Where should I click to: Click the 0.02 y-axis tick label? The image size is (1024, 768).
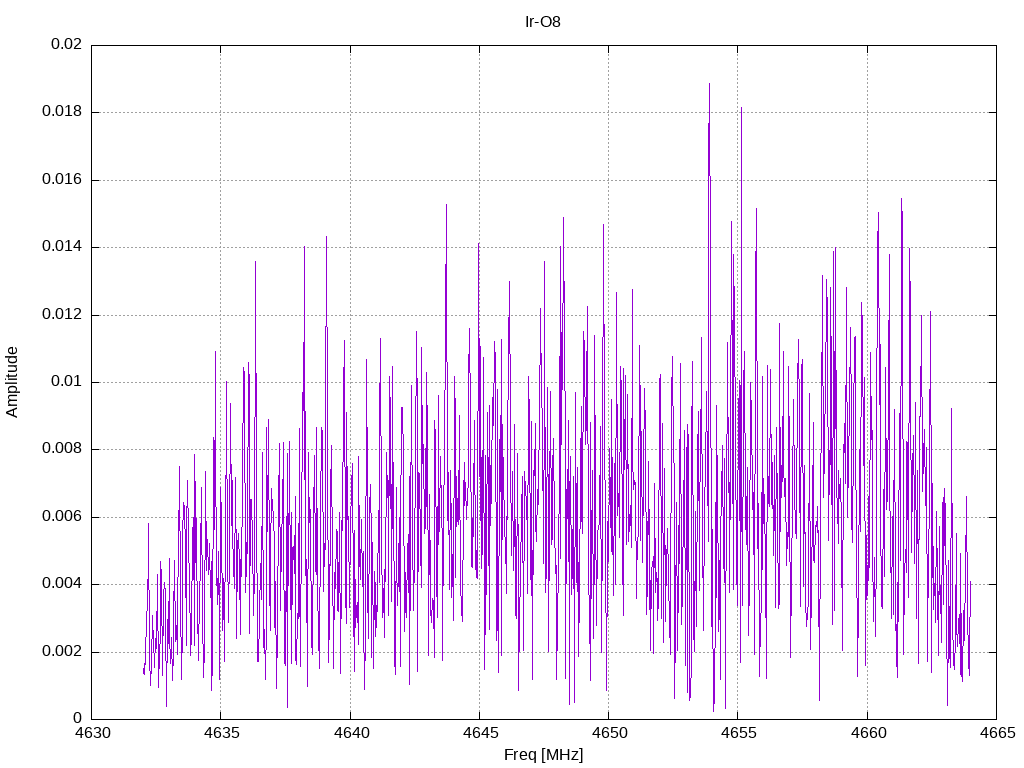(x=67, y=44)
